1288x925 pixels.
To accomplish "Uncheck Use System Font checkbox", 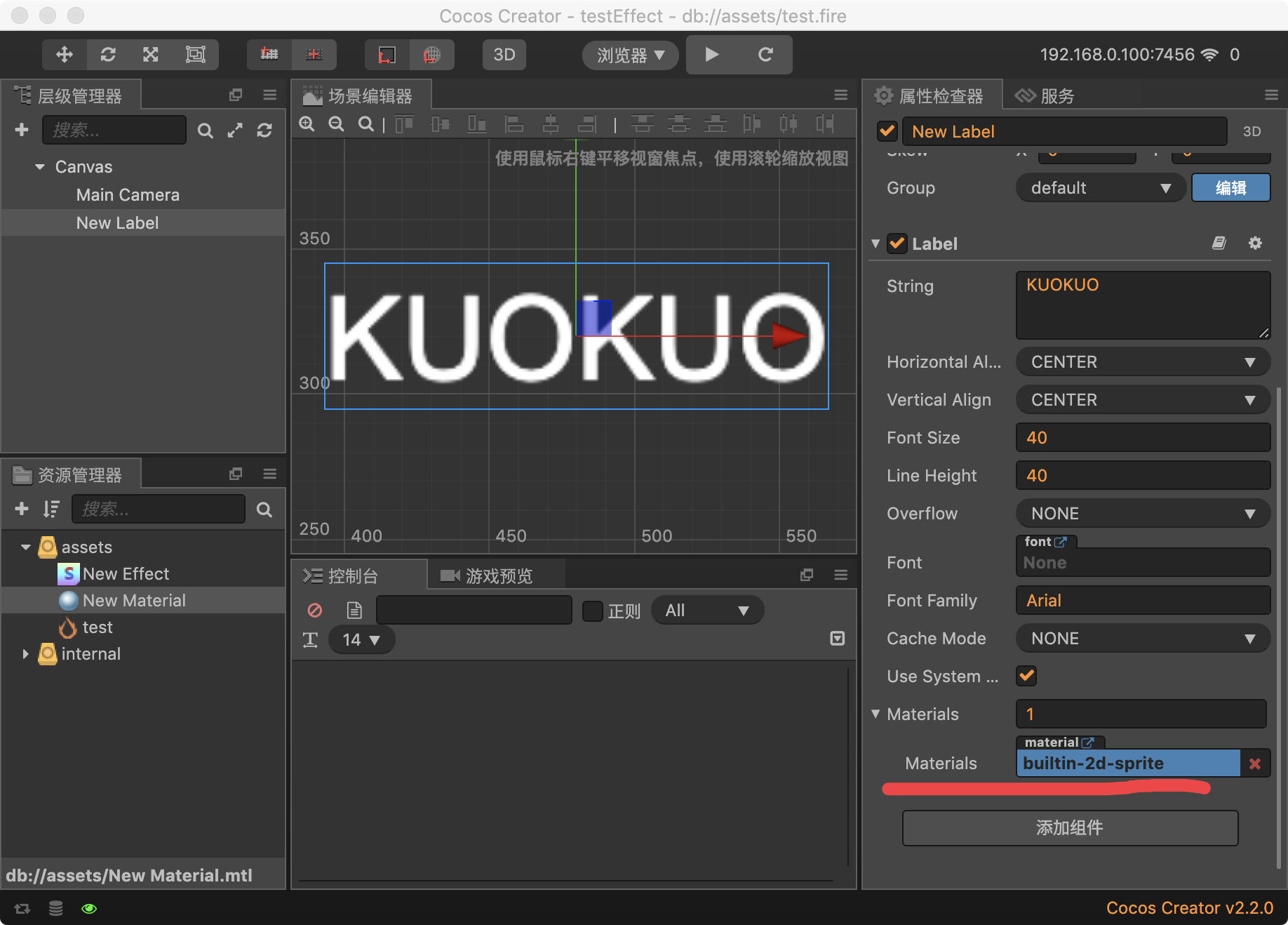I will (1026, 676).
